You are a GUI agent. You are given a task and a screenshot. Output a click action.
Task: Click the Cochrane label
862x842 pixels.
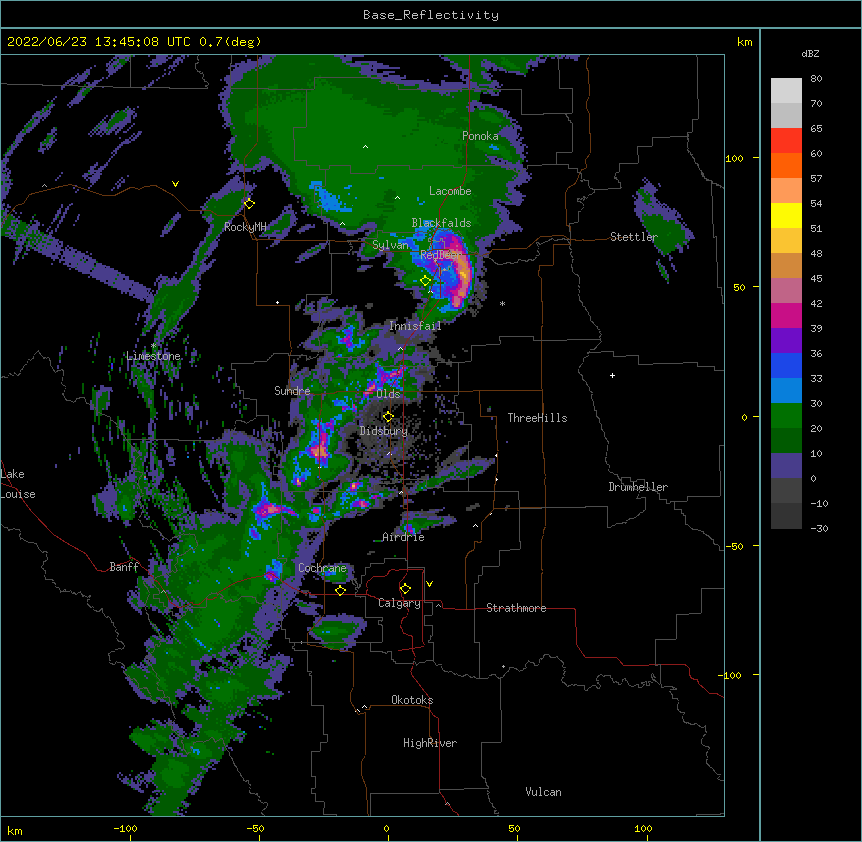pyautogui.click(x=322, y=568)
